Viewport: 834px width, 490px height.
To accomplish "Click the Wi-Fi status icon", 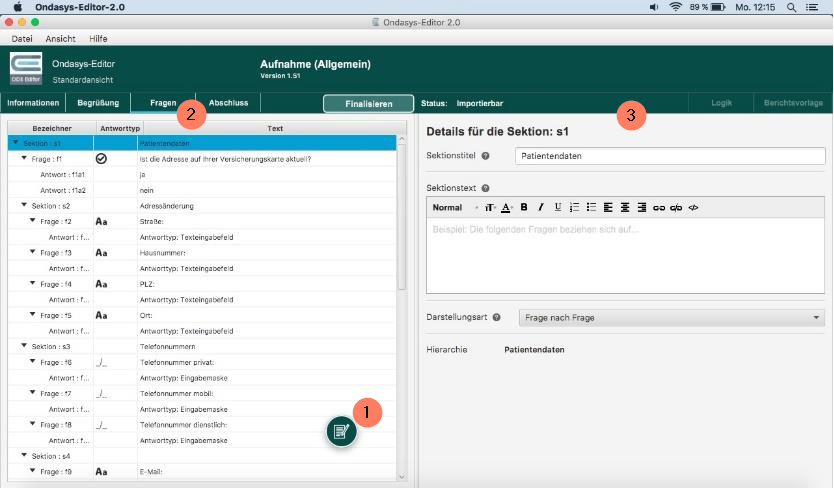I will click(675, 7).
